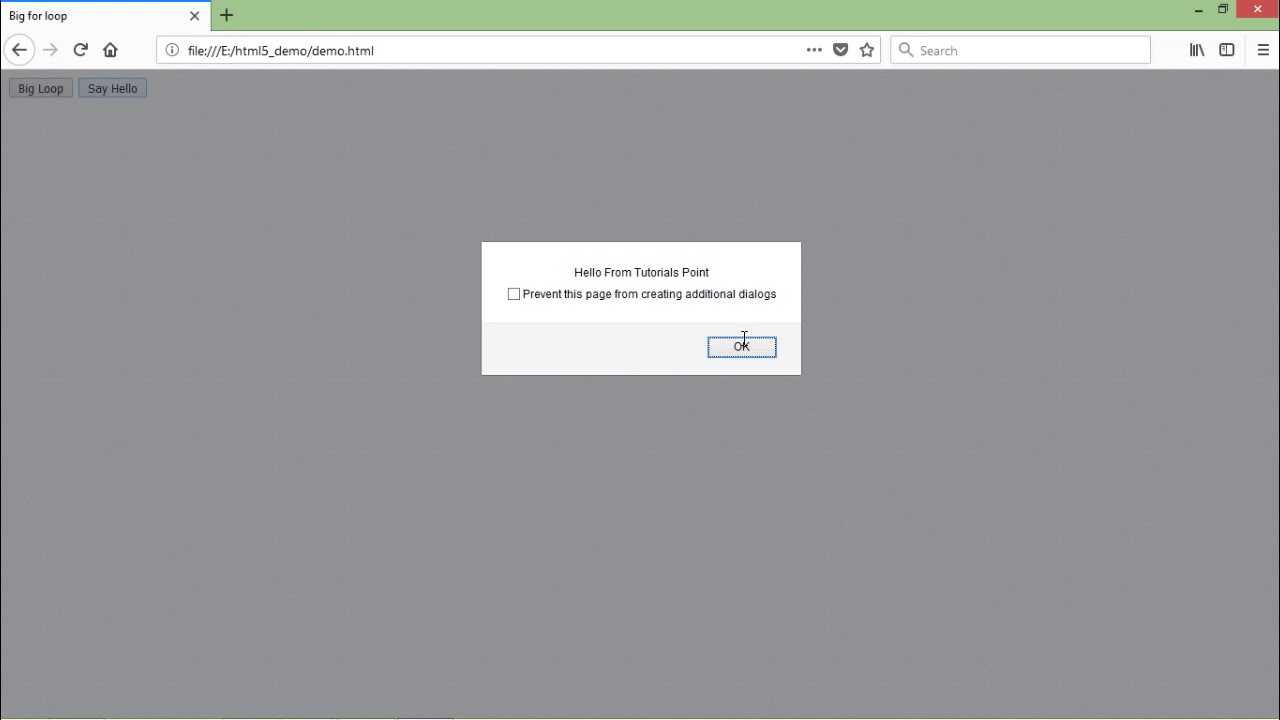Close the Firefox window
The height and width of the screenshot is (720, 1280).
pyautogui.click(x=1258, y=10)
